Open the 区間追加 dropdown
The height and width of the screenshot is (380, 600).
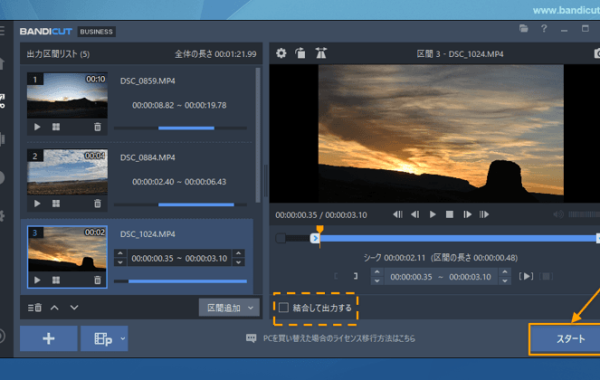tap(229, 308)
